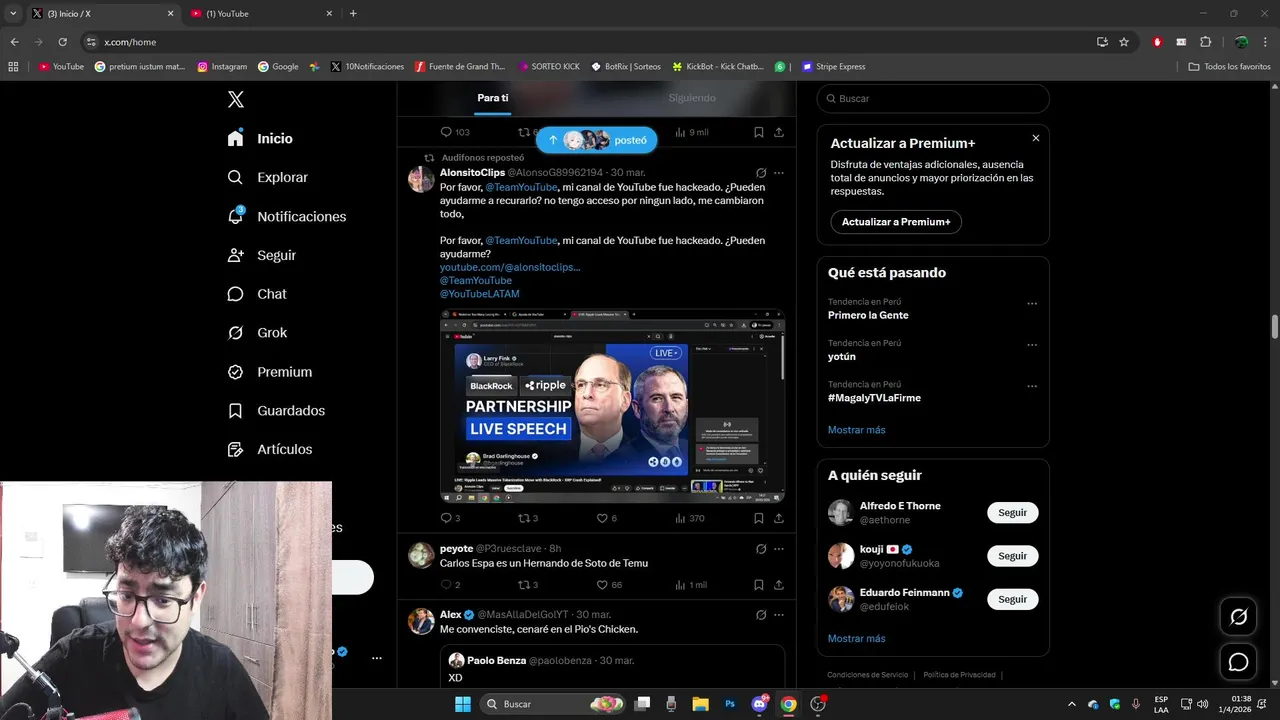Open the floating chat messages button
The height and width of the screenshot is (720, 1280).
point(1238,662)
